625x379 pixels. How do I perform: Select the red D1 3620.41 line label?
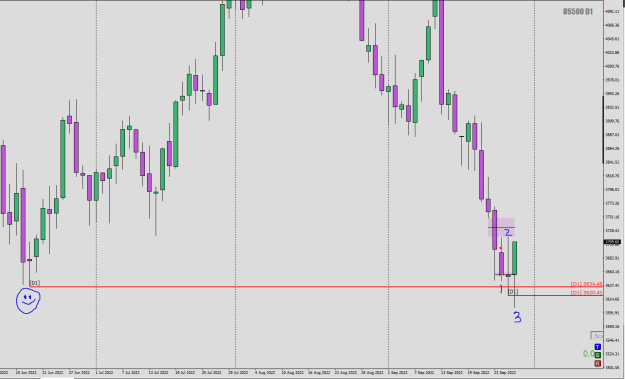click(x=586, y=293)
